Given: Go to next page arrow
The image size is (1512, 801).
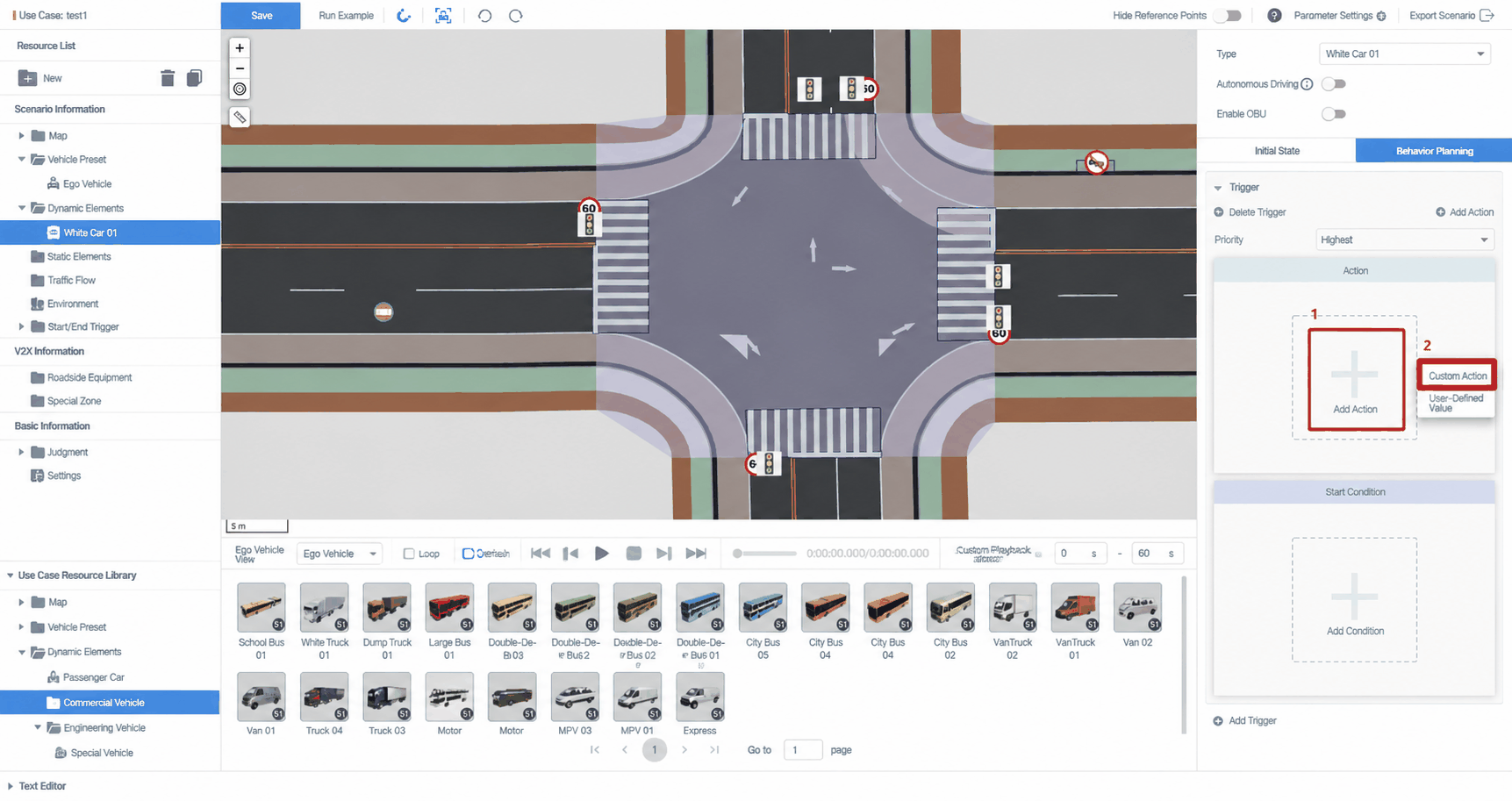Looking at the screenshot, I should click(684, 750).
